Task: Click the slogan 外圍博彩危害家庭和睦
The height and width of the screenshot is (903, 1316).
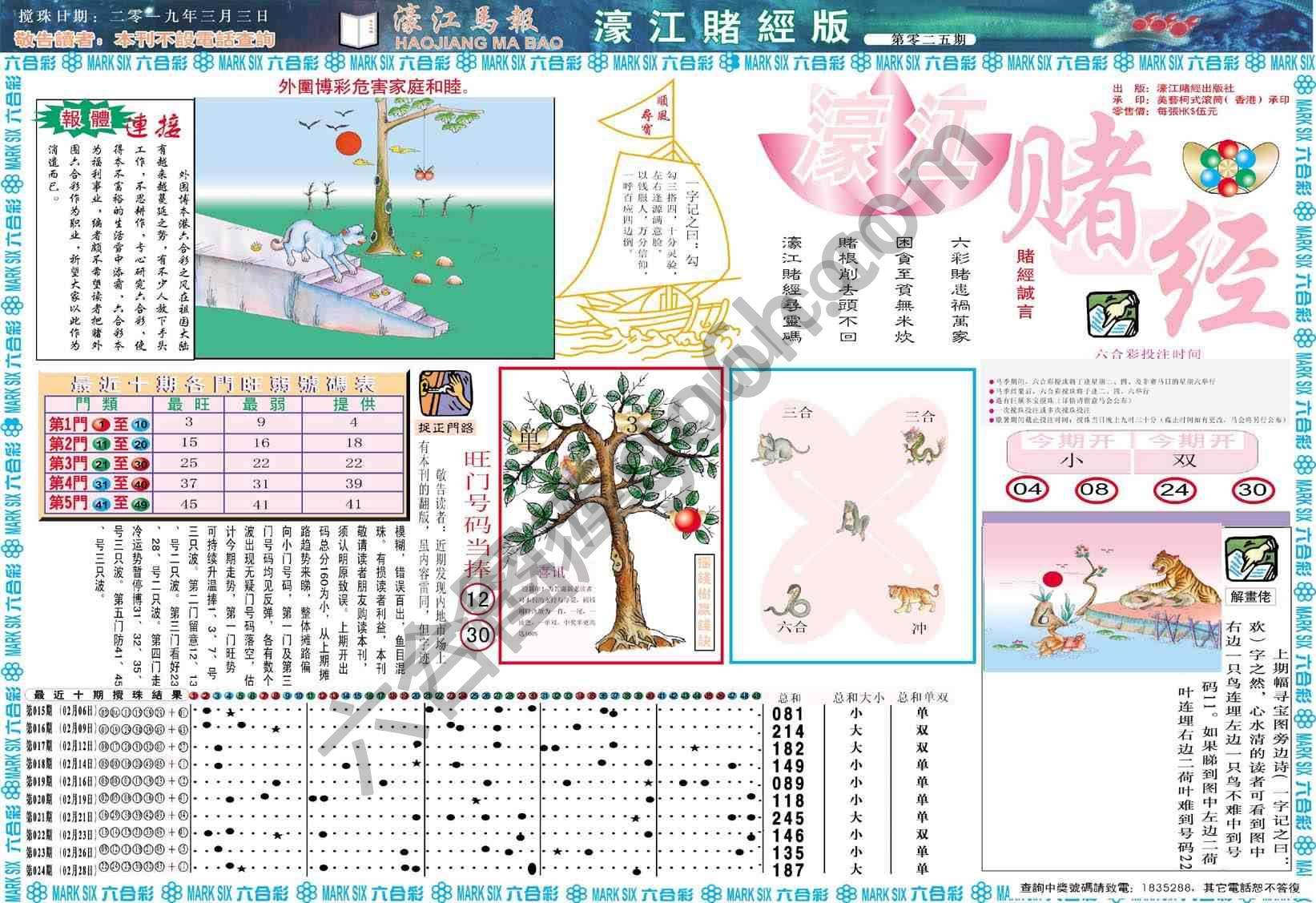Action: tap(376, 86)
